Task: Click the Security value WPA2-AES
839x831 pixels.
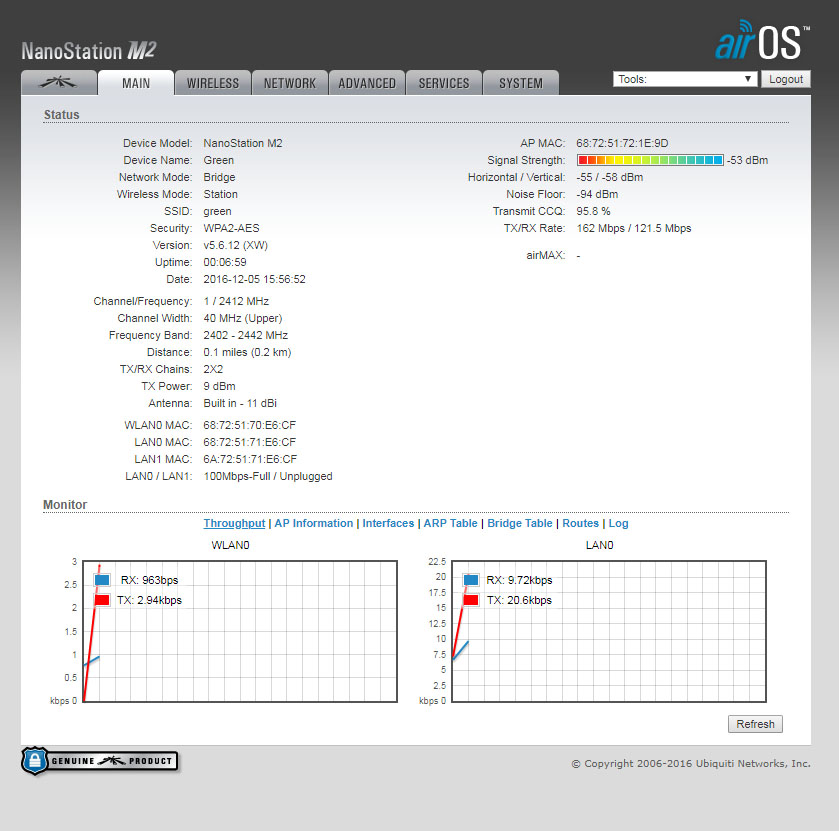Action: click(x=231, y=228)
